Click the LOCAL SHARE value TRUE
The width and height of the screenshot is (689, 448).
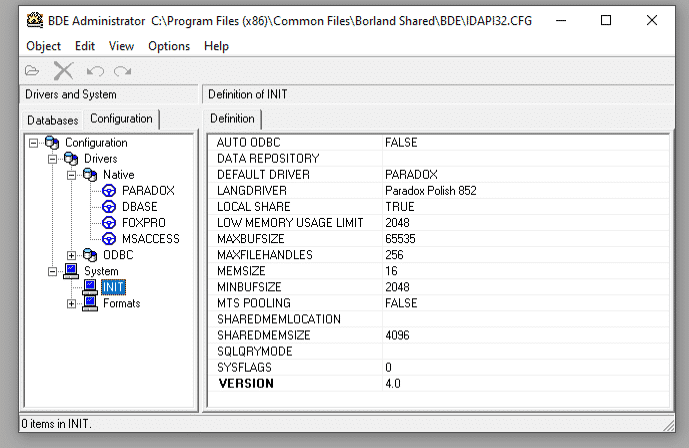tap(399, 207)
